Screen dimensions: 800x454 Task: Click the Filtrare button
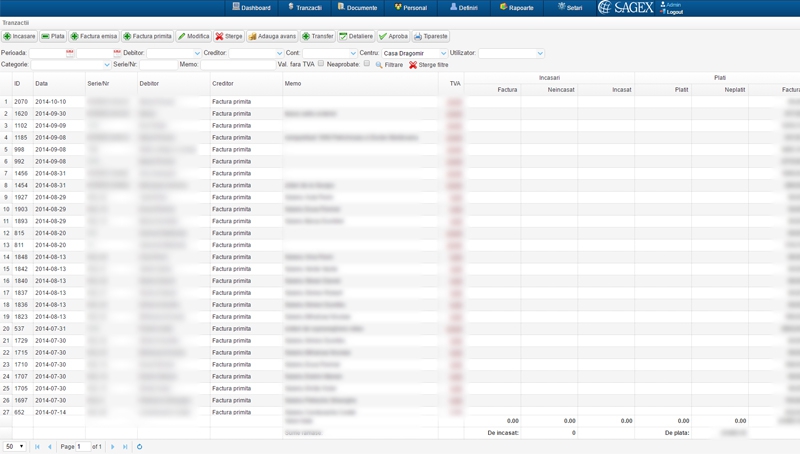[389, 65]
